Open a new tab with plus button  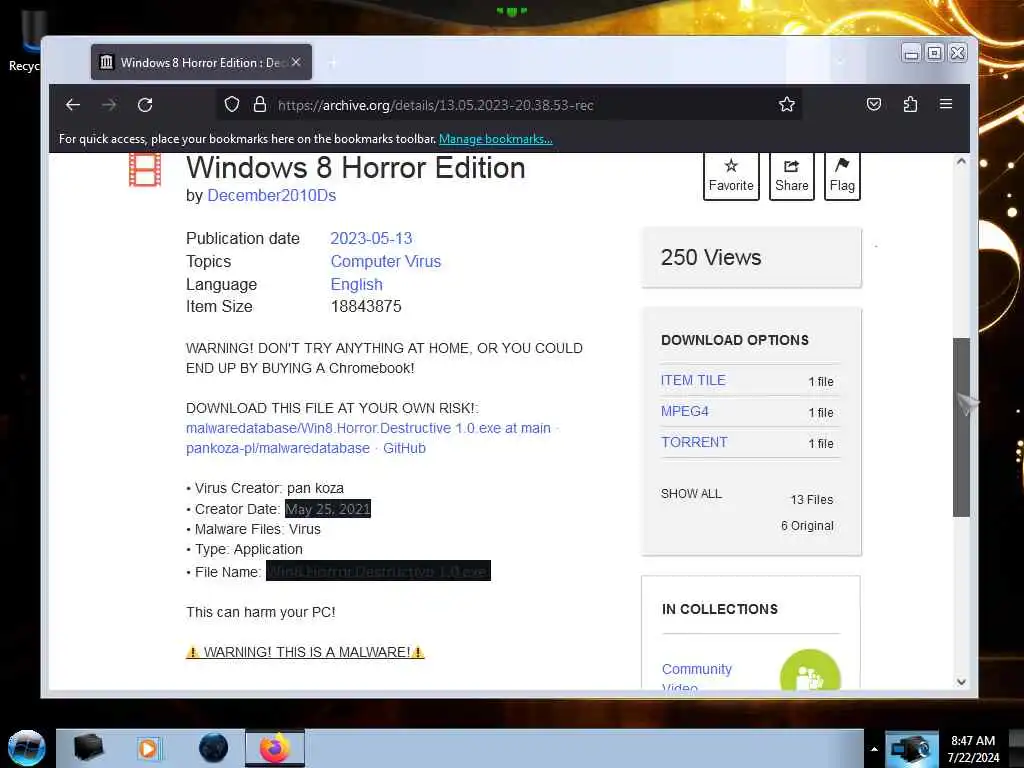pyautogui.click(x=333, y=63)
